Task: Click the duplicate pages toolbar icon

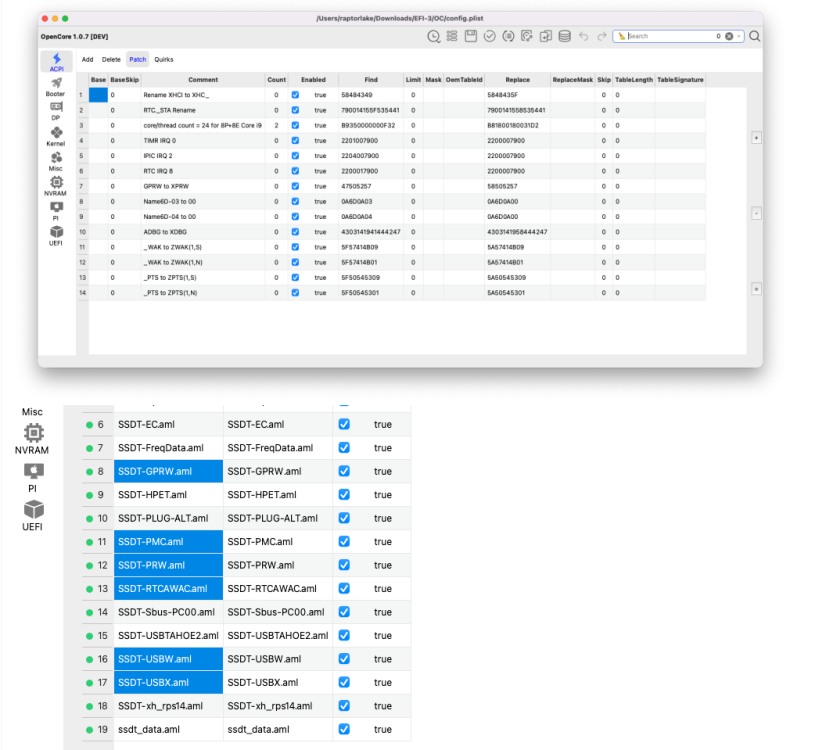Action: [x=546, y=36]
